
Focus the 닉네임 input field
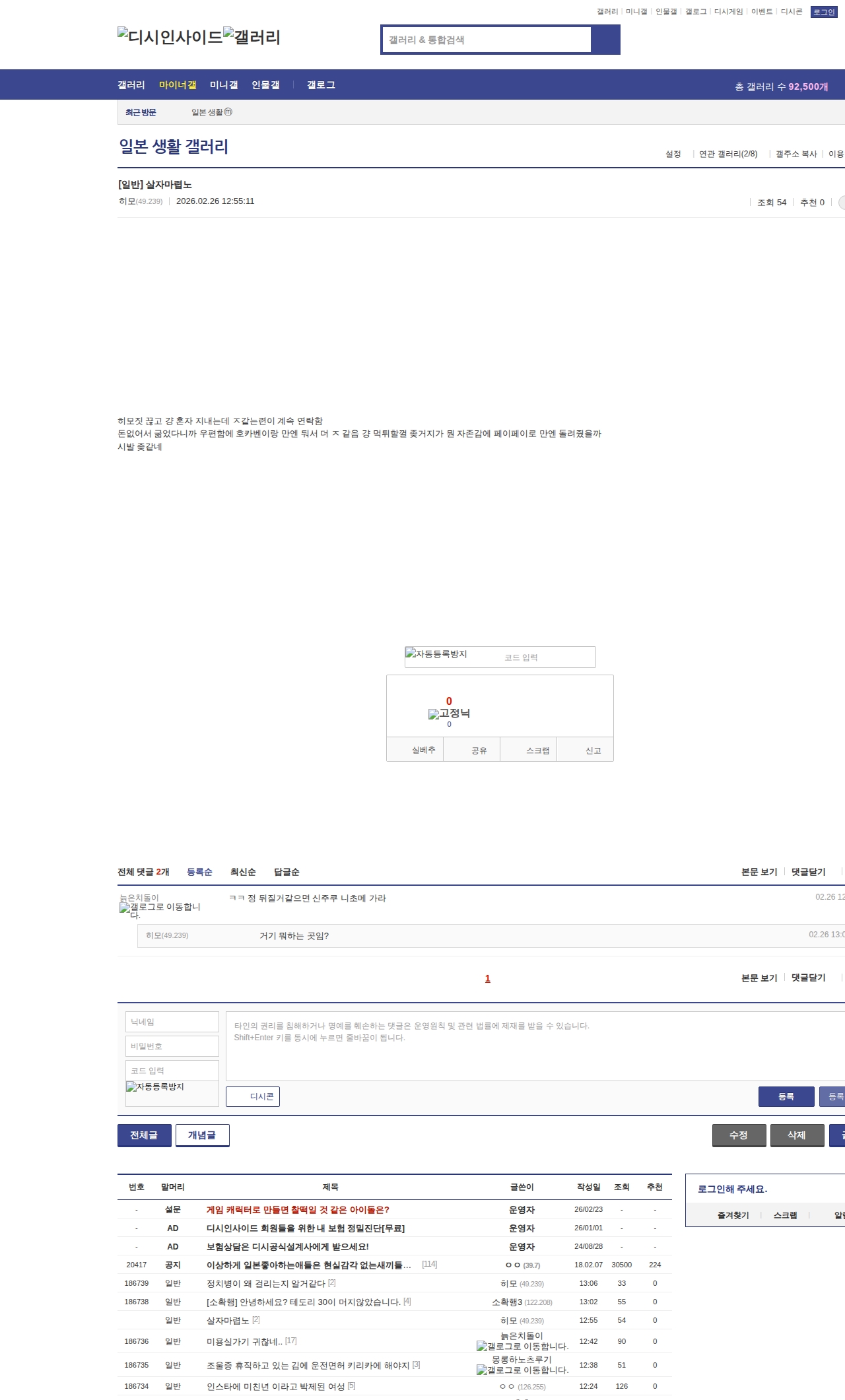pos(172,1022)
